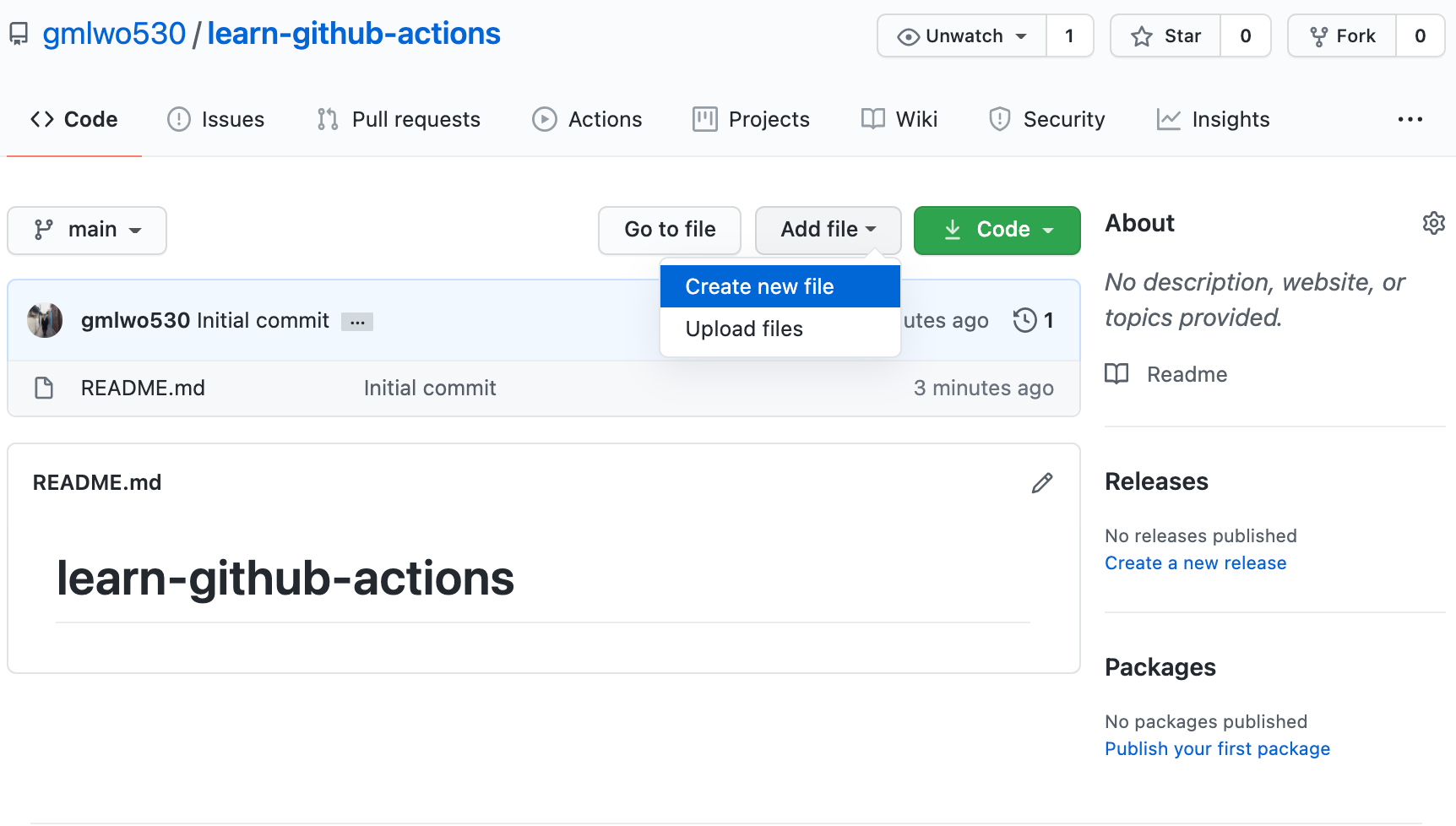Open the Add file dropdown

pos(827,229)
